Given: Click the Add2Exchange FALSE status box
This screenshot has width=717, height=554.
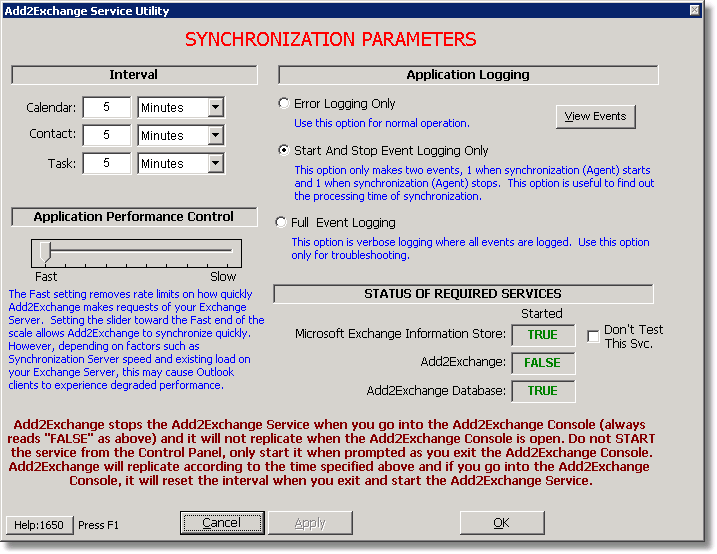Looking at the screenshot, I should pyautogui.click(x=543, y=363).
